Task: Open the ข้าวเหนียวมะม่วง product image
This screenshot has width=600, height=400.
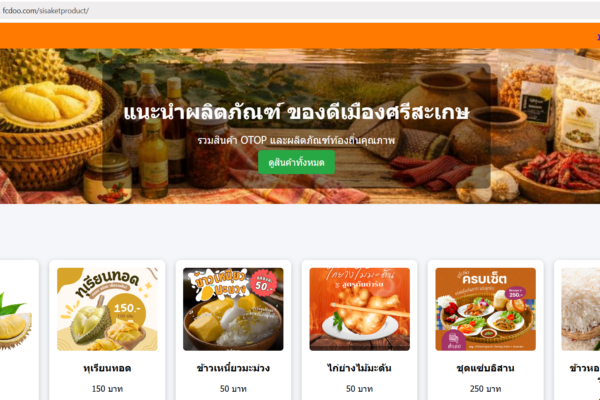Action: coord(233,309)
